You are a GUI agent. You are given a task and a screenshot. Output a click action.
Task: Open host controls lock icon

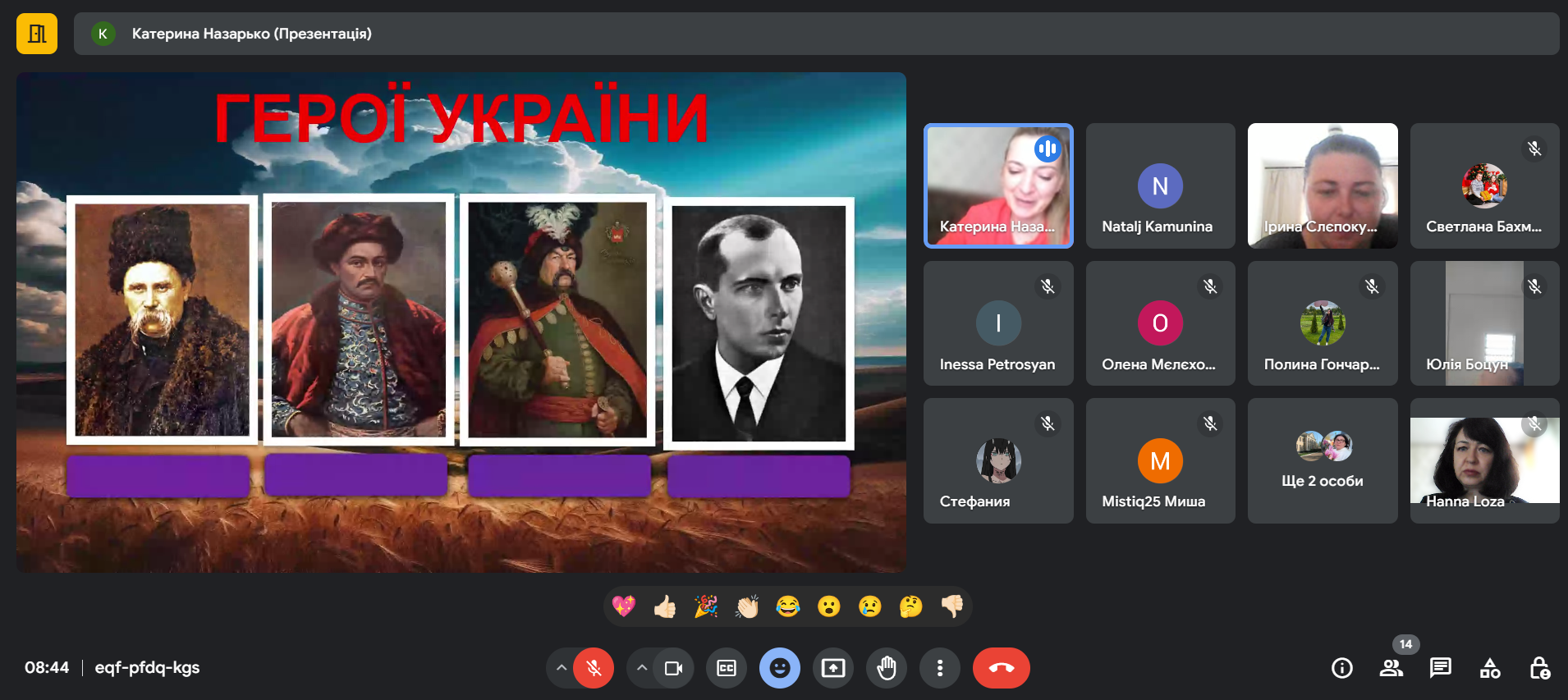click(x=1539, y=668)
